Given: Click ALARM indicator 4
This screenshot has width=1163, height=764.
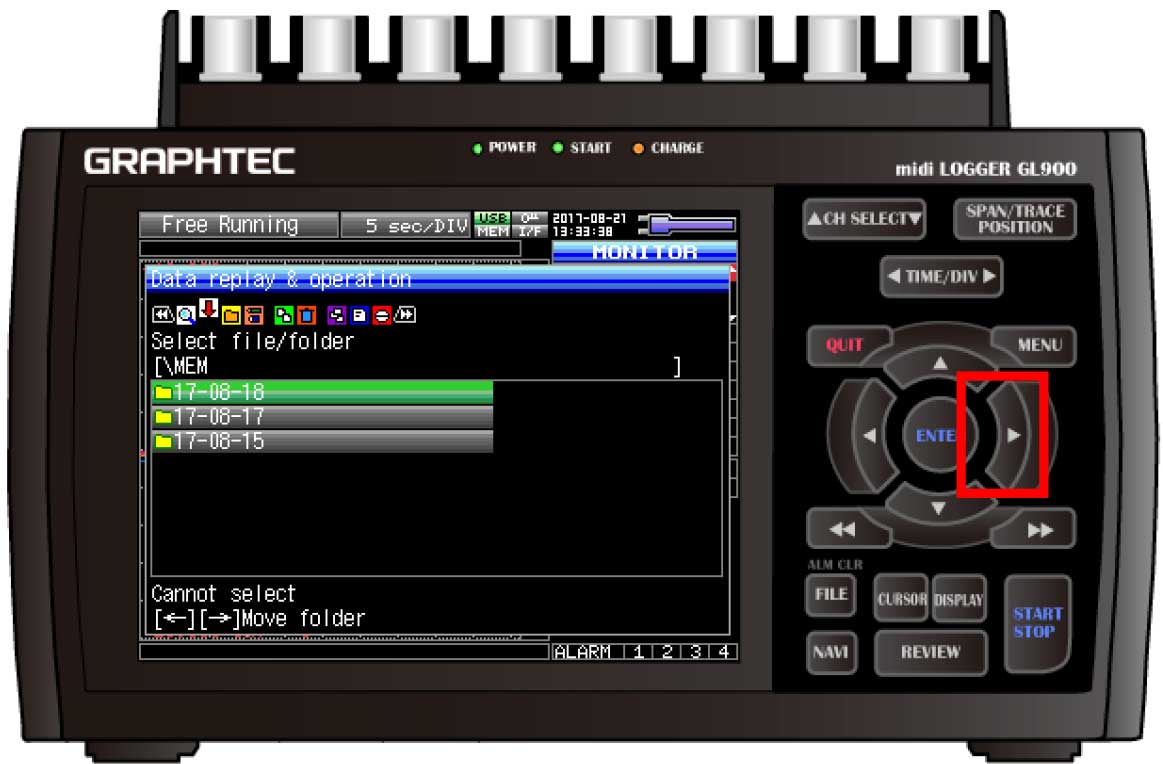Looking at the screenshot, I should pyautogui.click(x=724, y=652).
